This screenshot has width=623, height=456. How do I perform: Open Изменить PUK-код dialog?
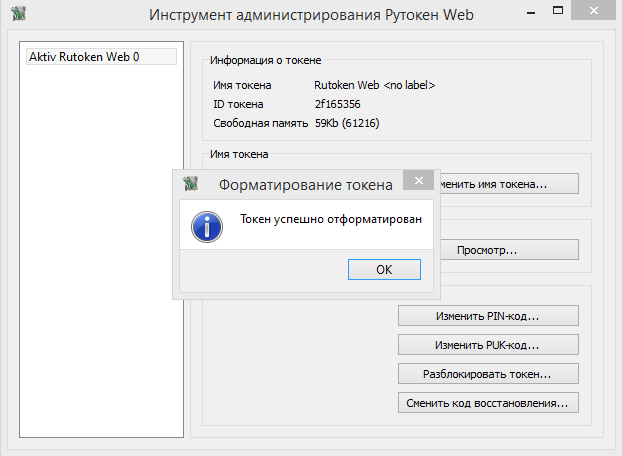(x=488, y=345)
